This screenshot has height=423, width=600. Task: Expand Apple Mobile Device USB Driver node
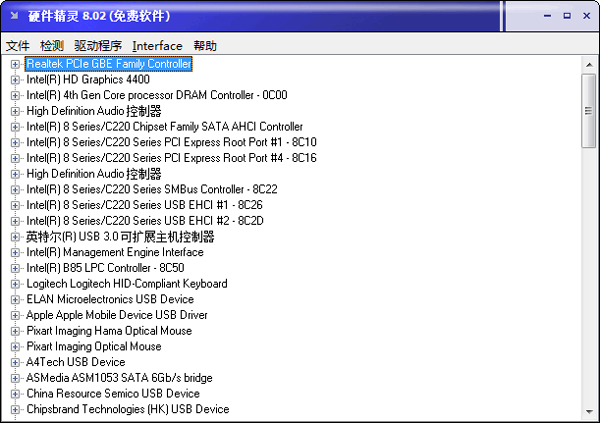15,315
